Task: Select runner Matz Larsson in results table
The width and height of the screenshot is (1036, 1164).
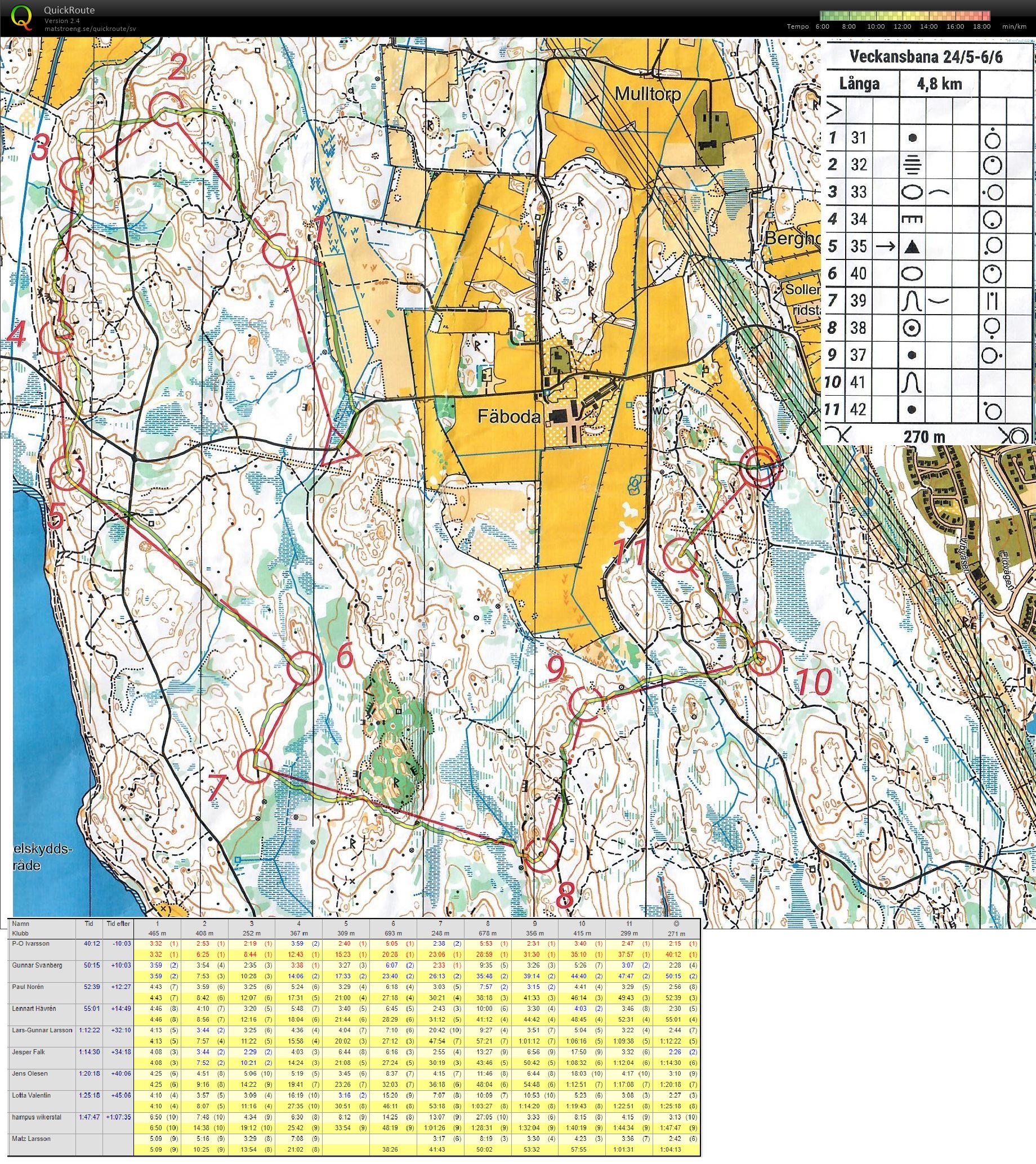Action: pos(32,1138)
